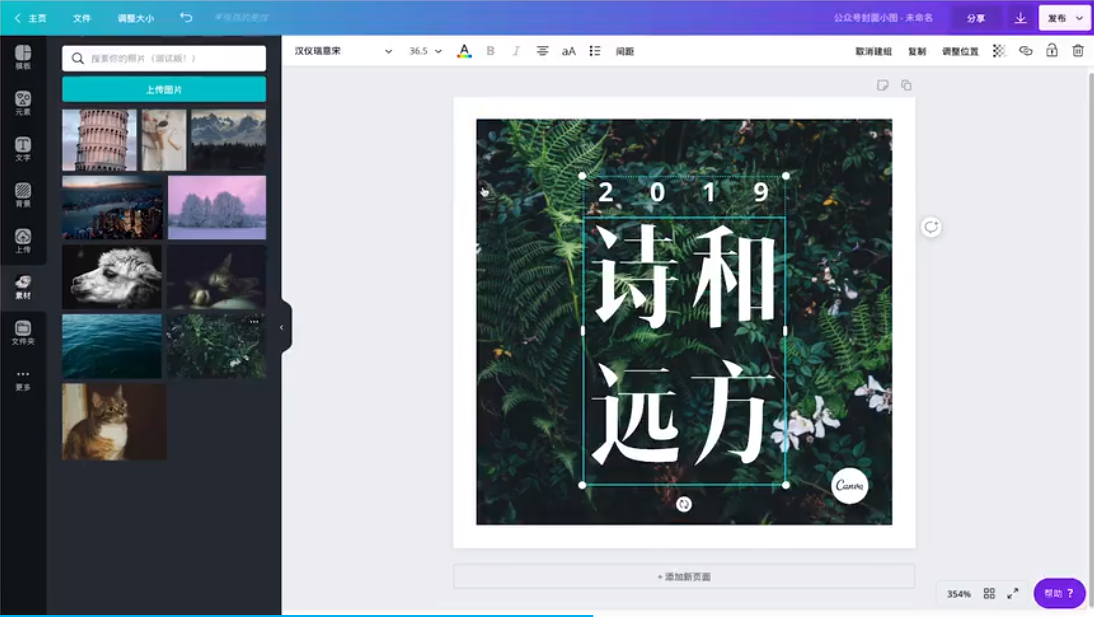Screen dimensions: 1094x617
Task: Click the rotate handle below selection
Action: coord(684,504)
